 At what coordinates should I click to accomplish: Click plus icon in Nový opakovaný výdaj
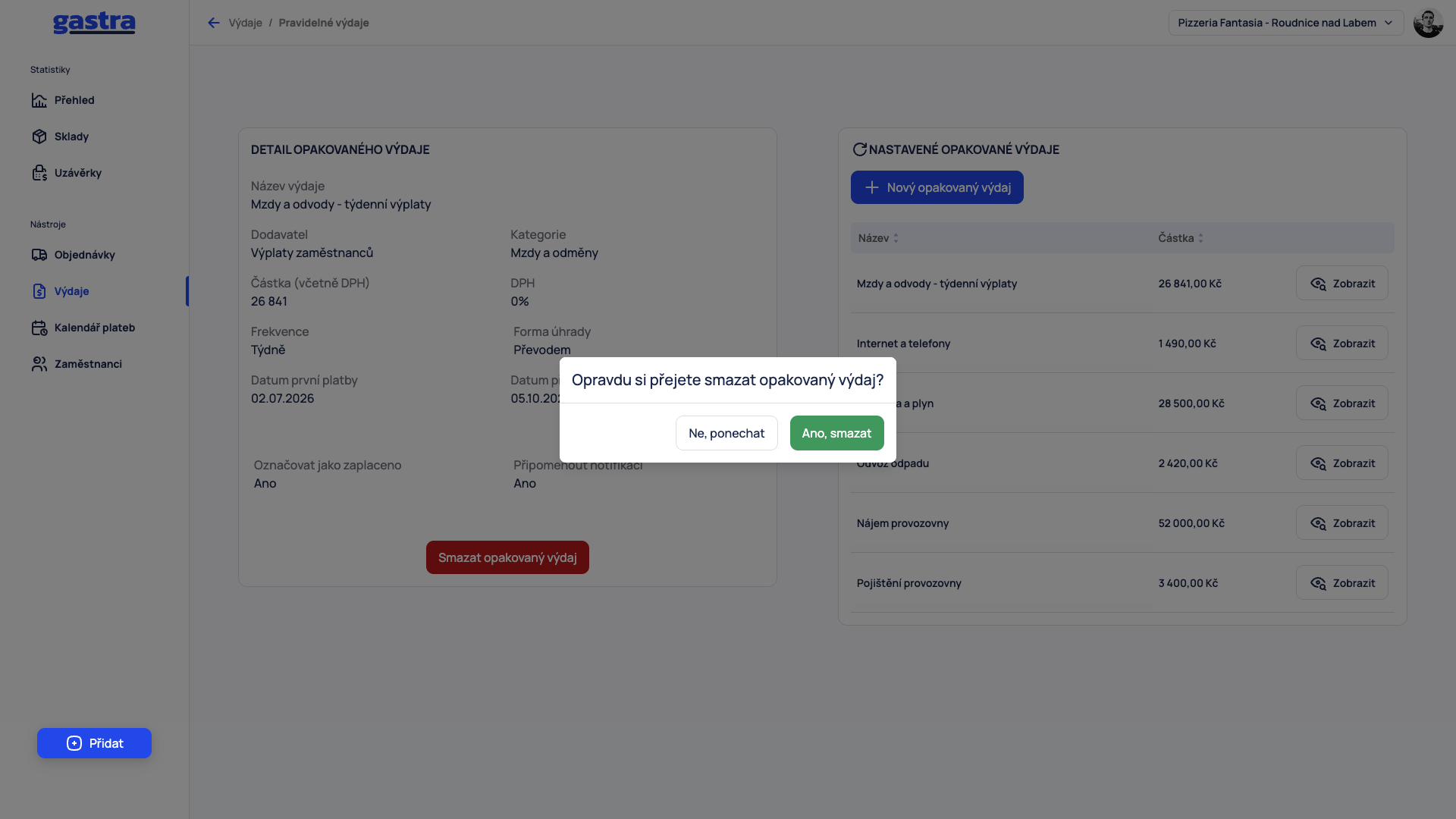pyautogui.click(x=872, y=187)
